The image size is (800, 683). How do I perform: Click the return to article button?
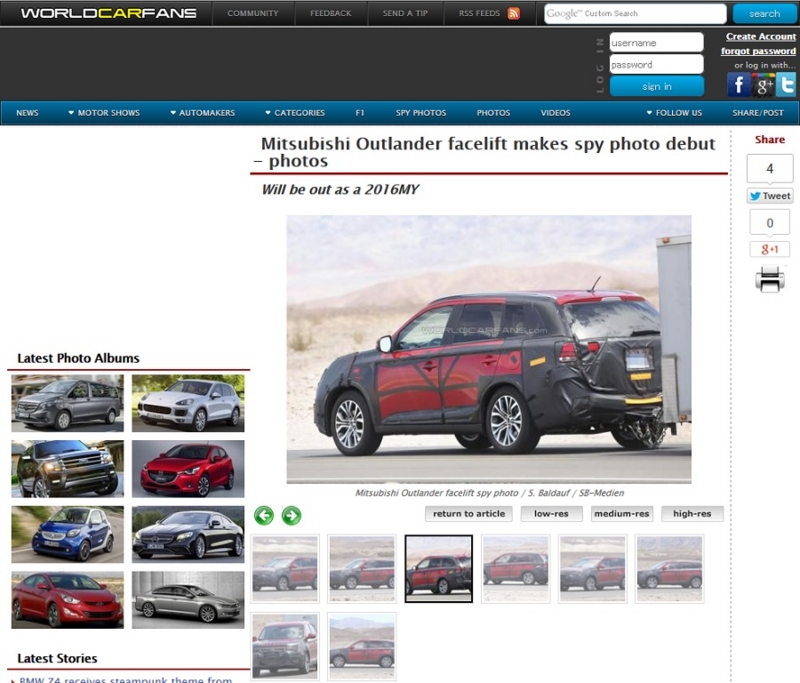469,514
